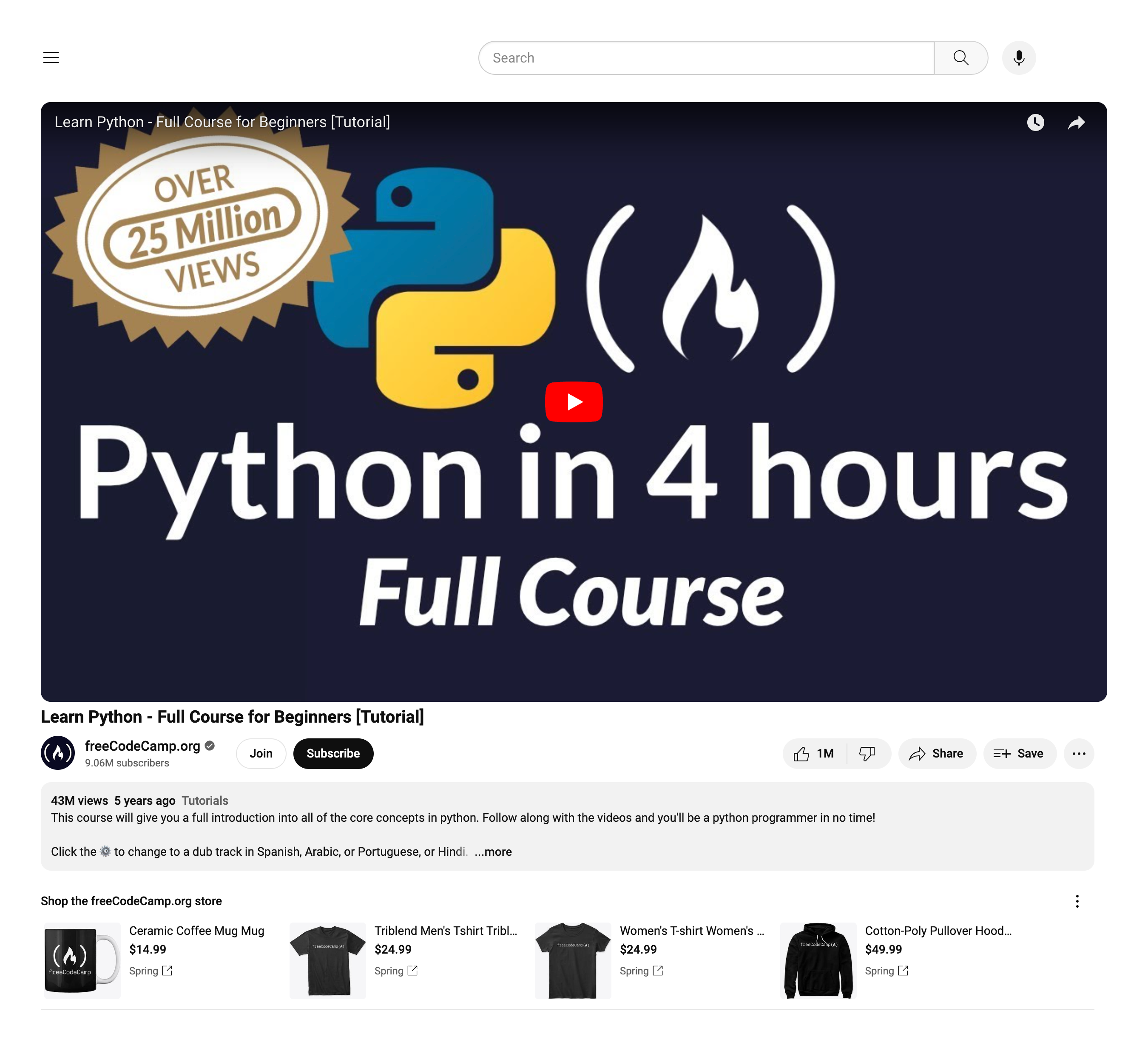The height and width of the screenshot is (1051, 1148).
Task: Open the hamburger guide menu
Action: tap(51, 57)
